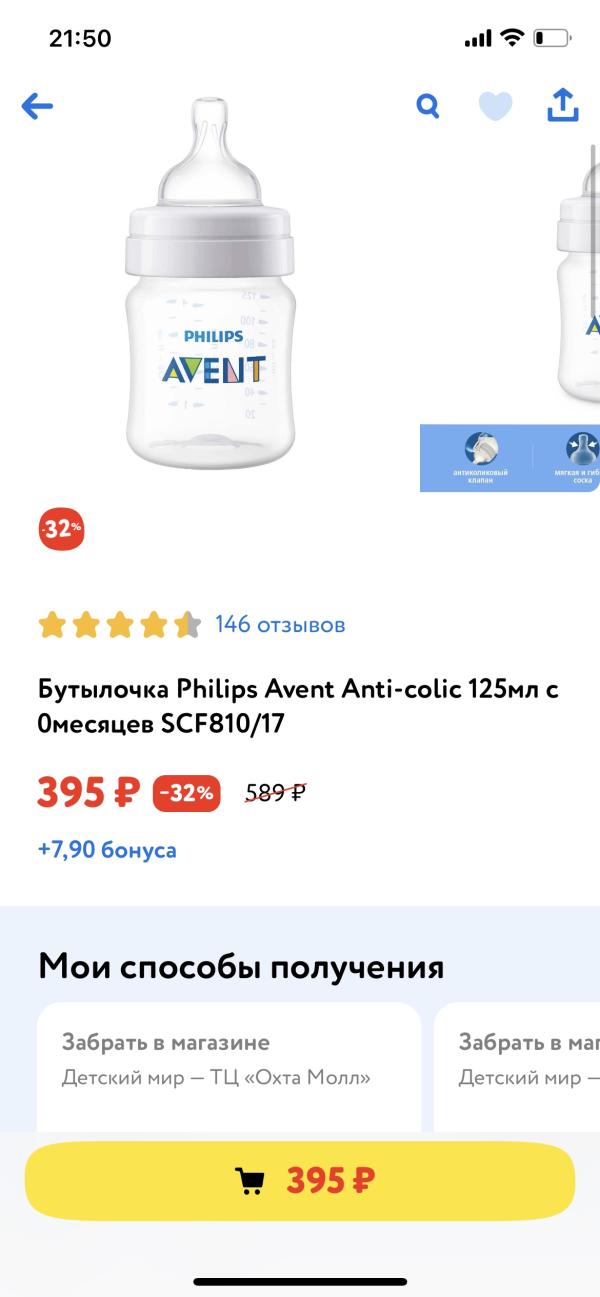Viewport: 600px width, 1297px height.
Task: Tap the crossed-out 589 ₽ old price
Action: tap(275, 794)
